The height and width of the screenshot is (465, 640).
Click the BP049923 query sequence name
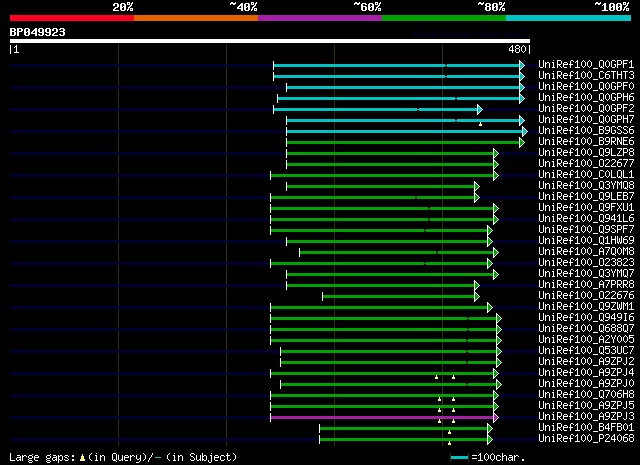(38, 32)
